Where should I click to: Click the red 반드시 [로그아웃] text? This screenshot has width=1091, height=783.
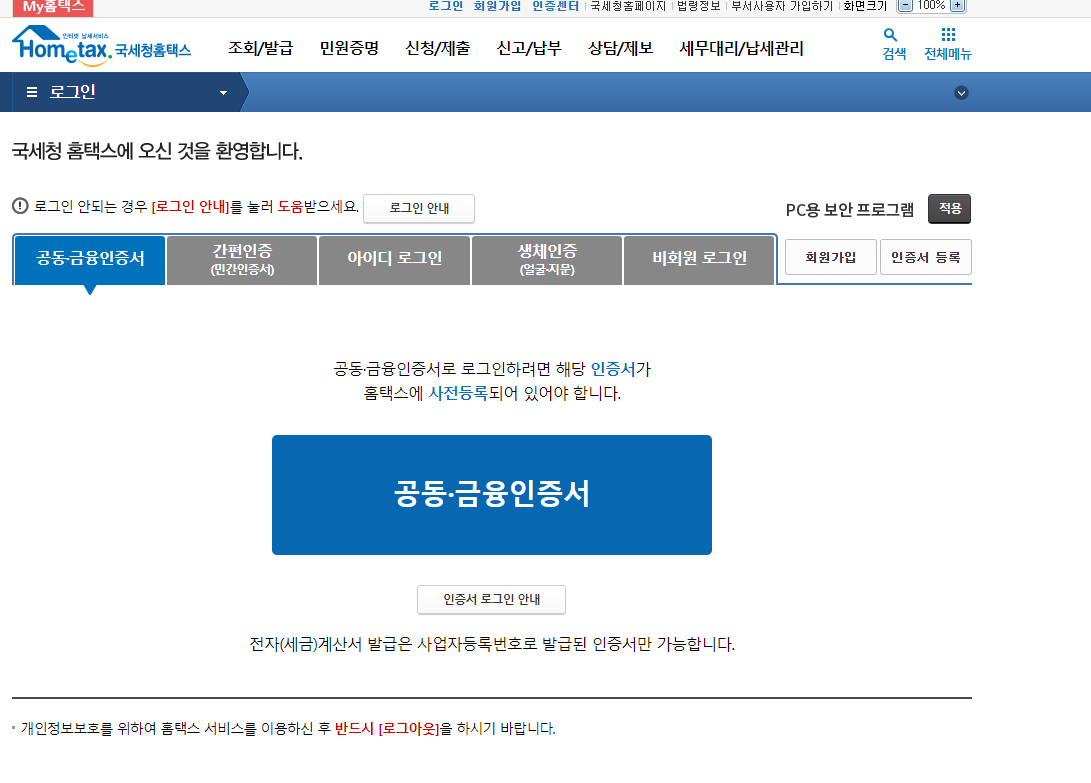tap(387, 729)
